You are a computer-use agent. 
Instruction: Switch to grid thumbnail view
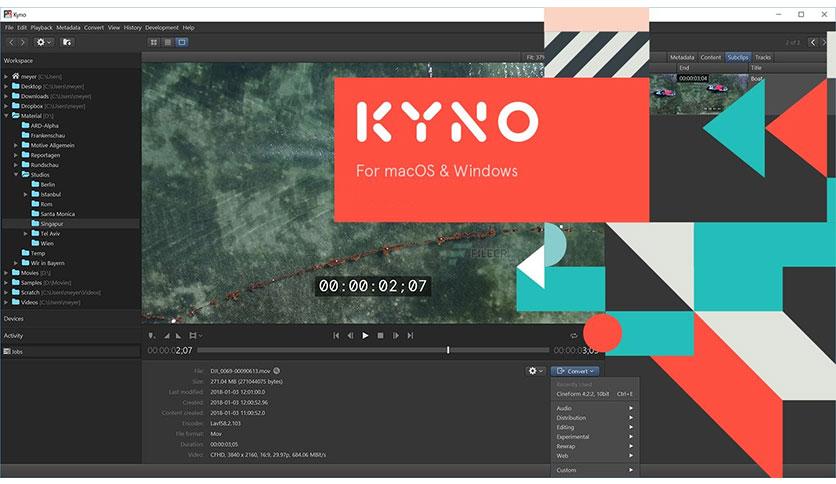click(154, 42)
